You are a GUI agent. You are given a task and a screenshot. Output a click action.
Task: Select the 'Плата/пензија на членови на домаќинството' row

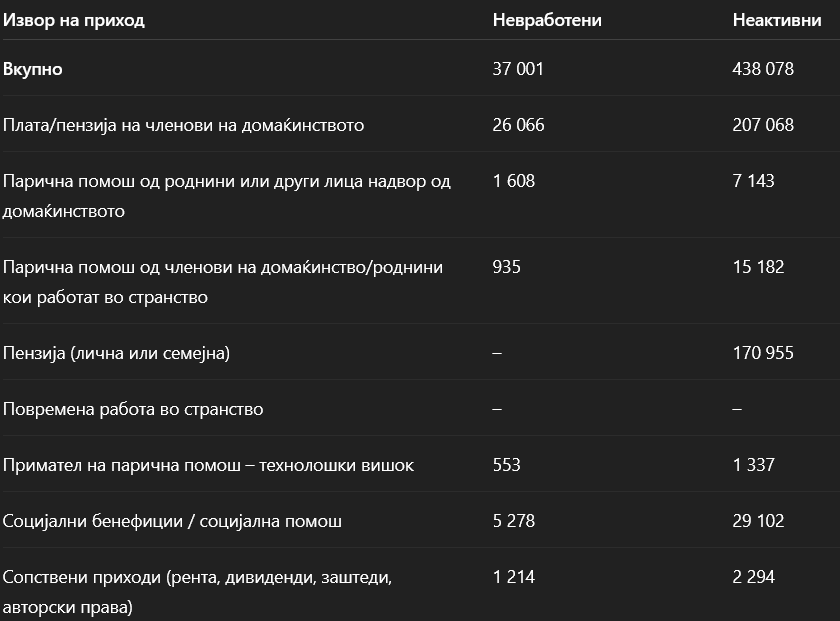click(x=184, y=125)
